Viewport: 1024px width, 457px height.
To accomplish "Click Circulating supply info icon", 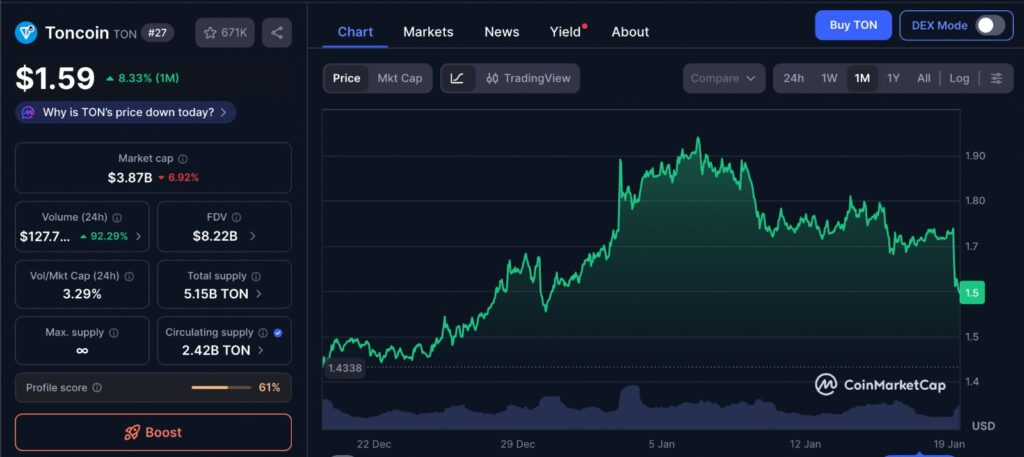I will 263,333.
